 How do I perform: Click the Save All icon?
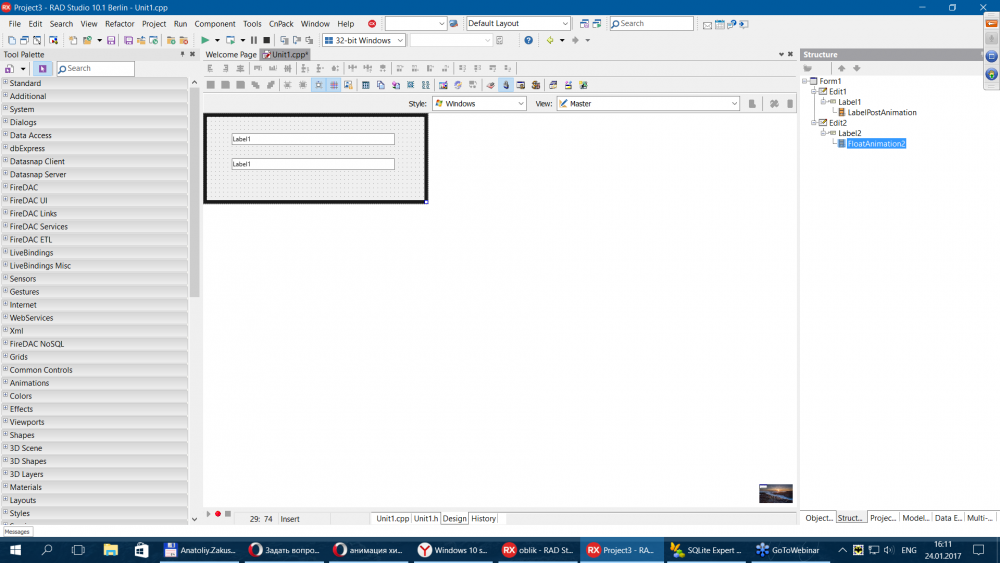coord(129,40)
